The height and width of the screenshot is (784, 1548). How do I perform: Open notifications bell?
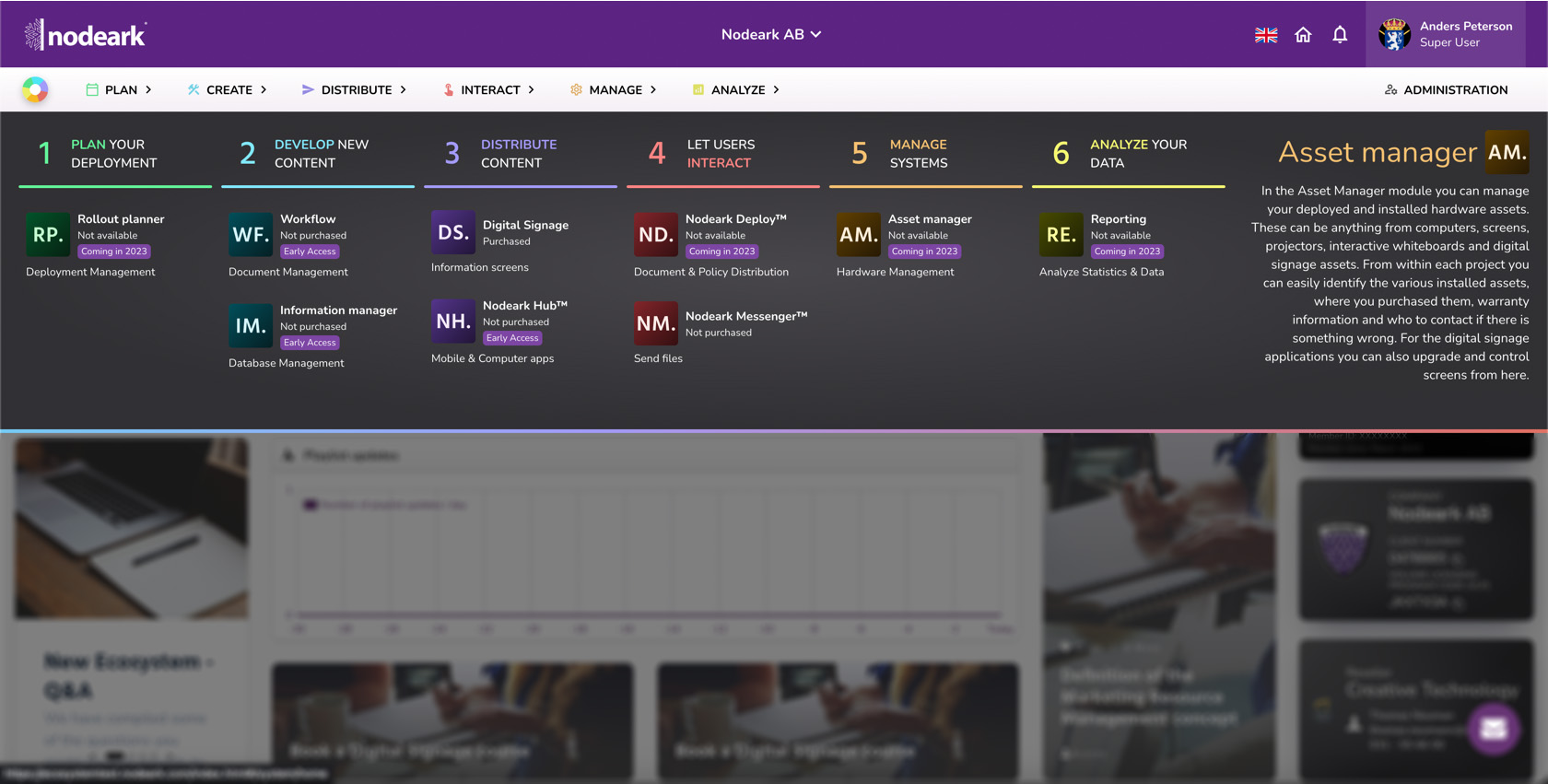(x=1340, y=35)
